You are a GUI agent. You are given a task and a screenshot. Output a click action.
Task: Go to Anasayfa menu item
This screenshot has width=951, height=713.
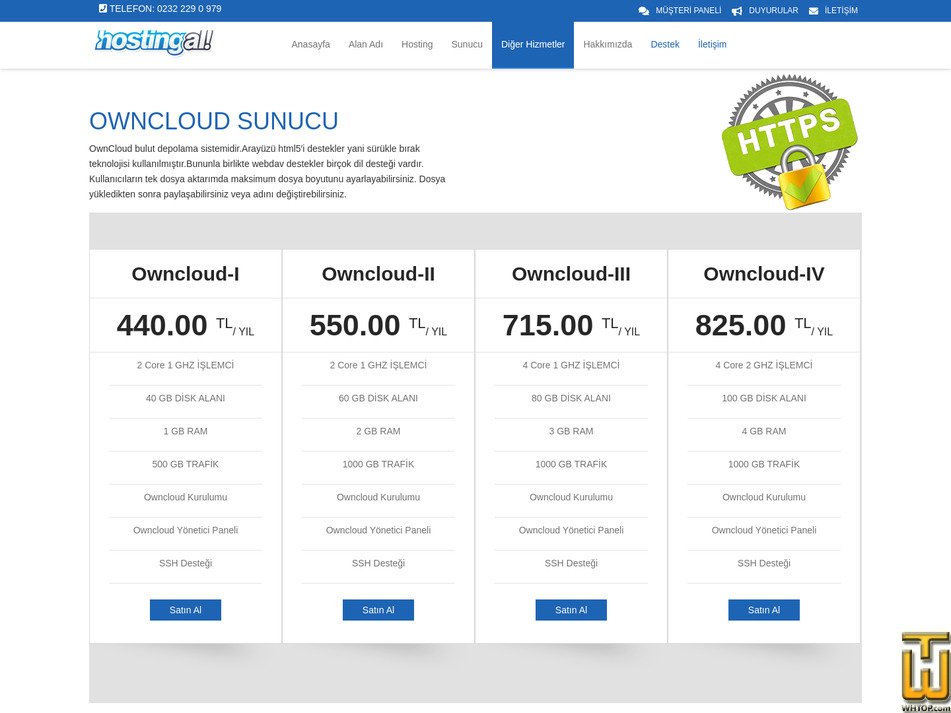311,44
